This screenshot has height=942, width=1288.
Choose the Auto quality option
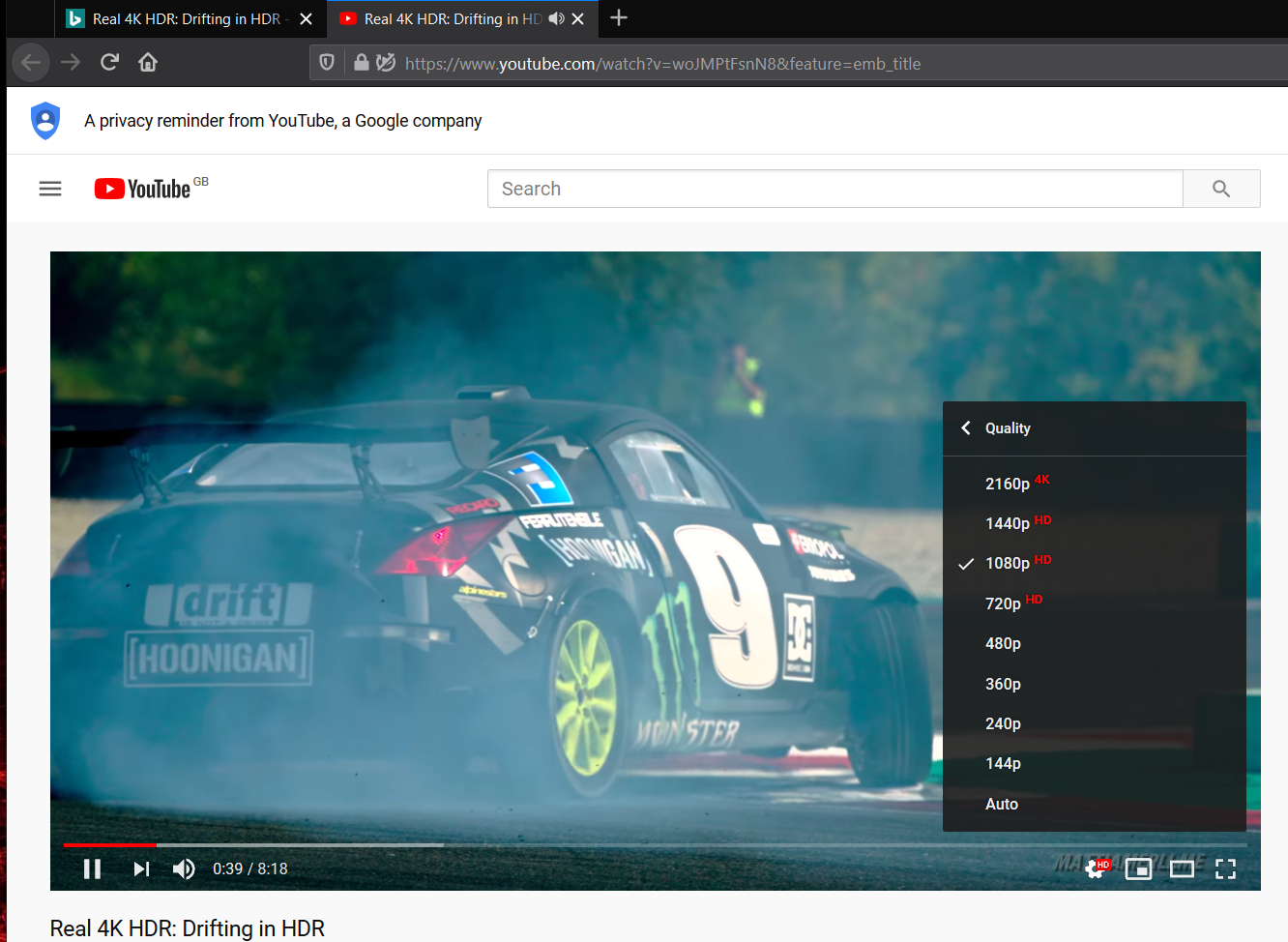(x=1002, y=804)
